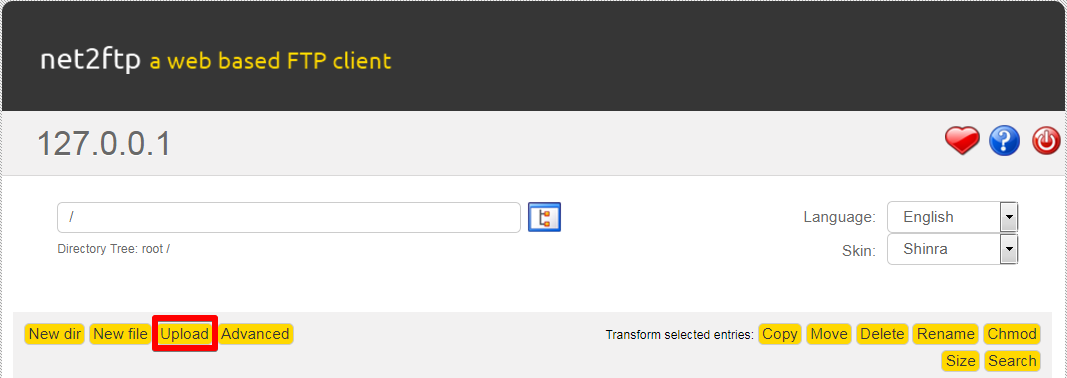1067x378 pixels.
Task: Open the Language dropdown showing English
Action: 953,217
